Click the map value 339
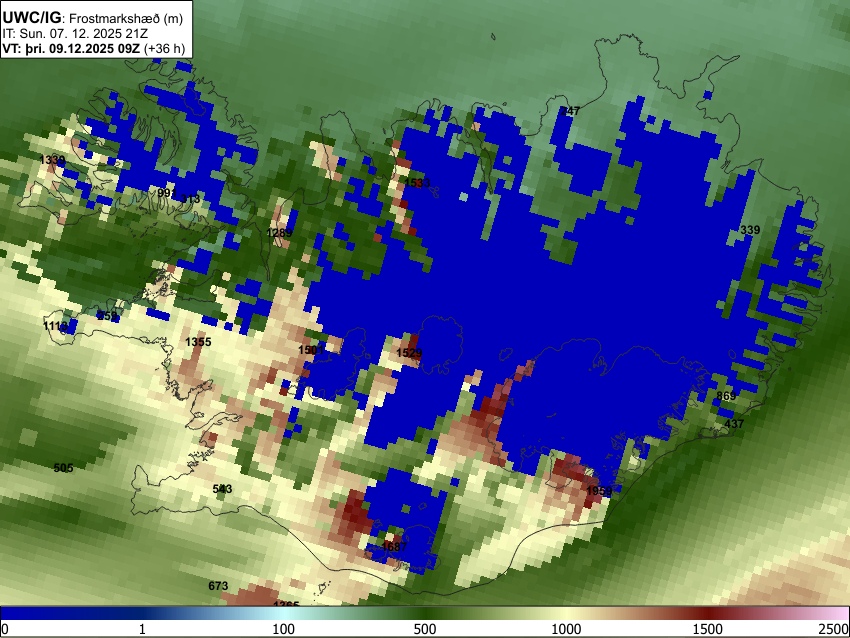The image size is (850, 638). coord(750,230)
